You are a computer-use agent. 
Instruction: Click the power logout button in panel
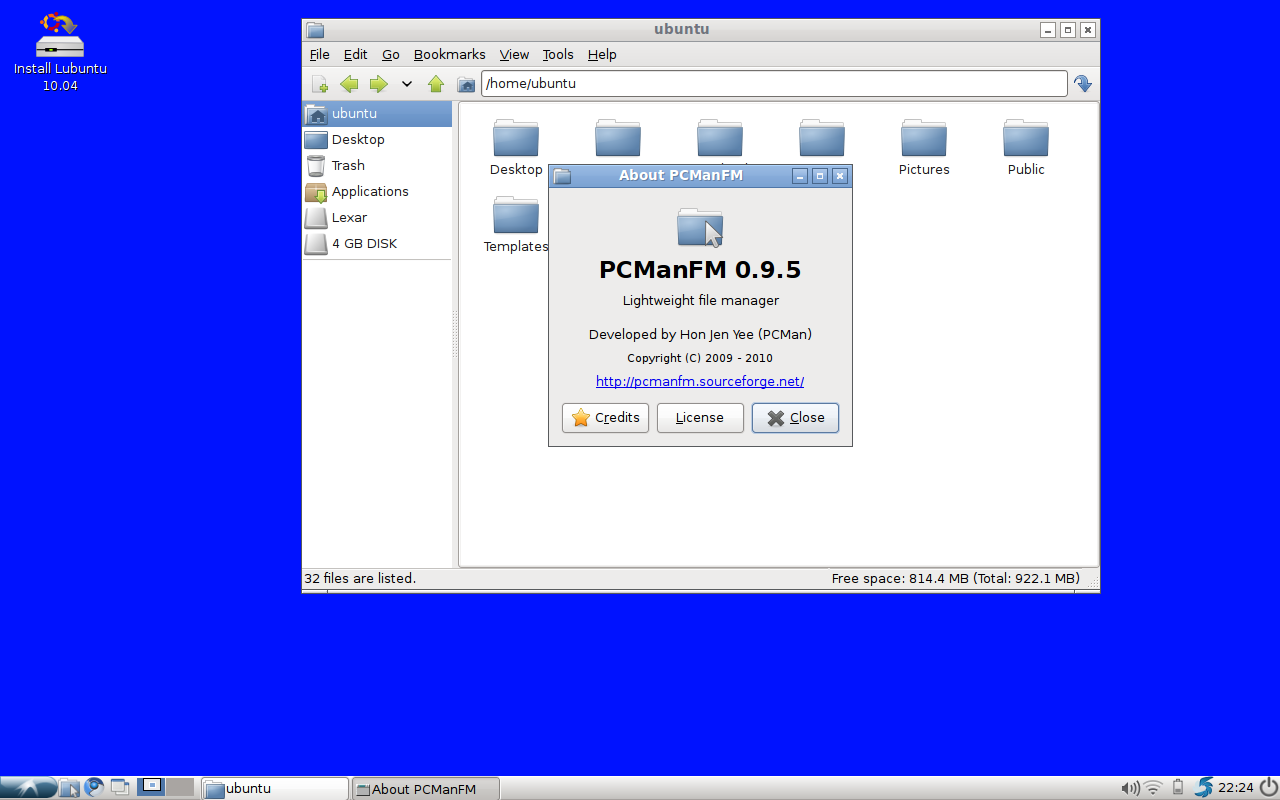coord(1268,788)
